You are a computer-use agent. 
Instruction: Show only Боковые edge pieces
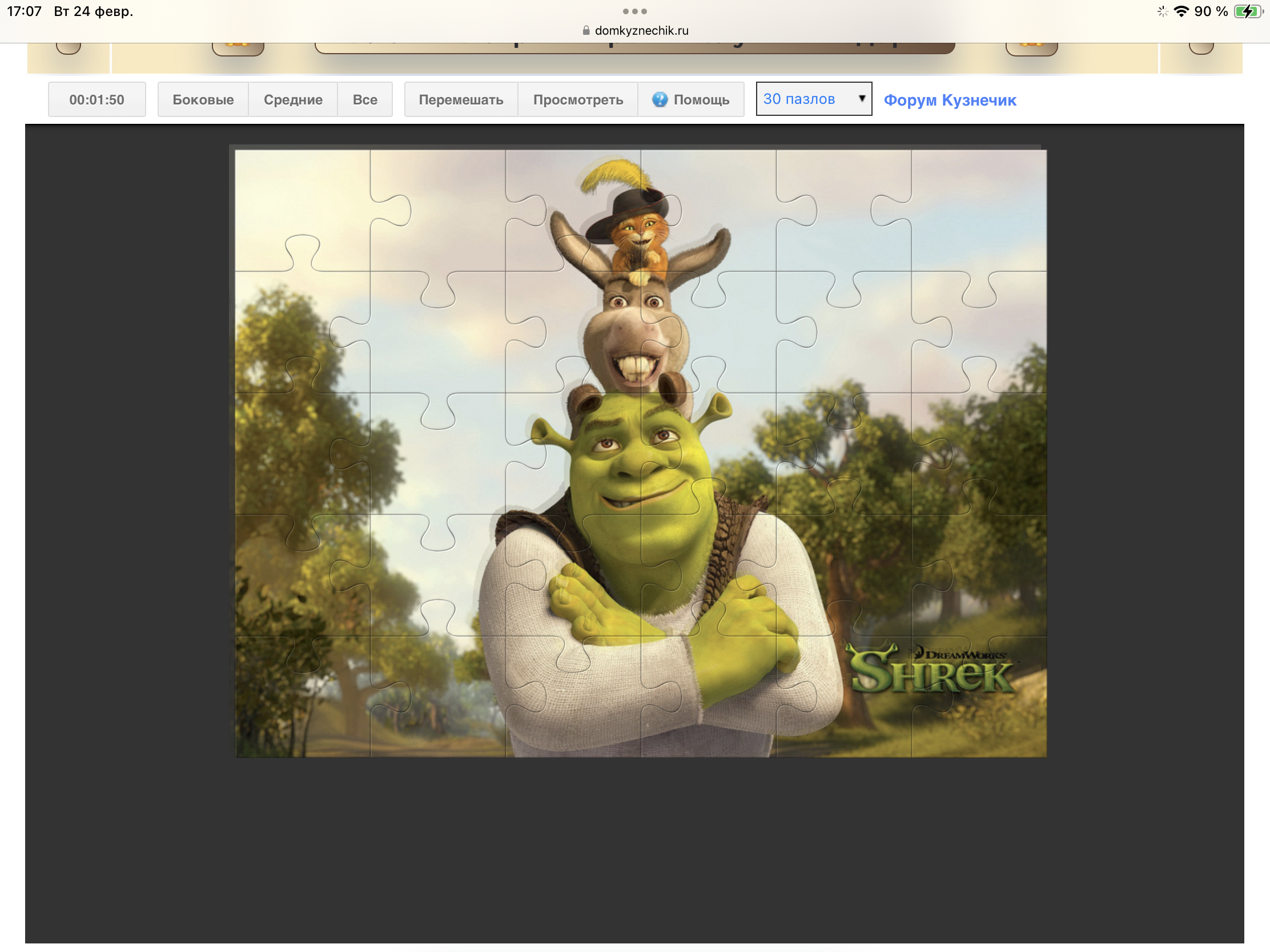click(203, 100)
